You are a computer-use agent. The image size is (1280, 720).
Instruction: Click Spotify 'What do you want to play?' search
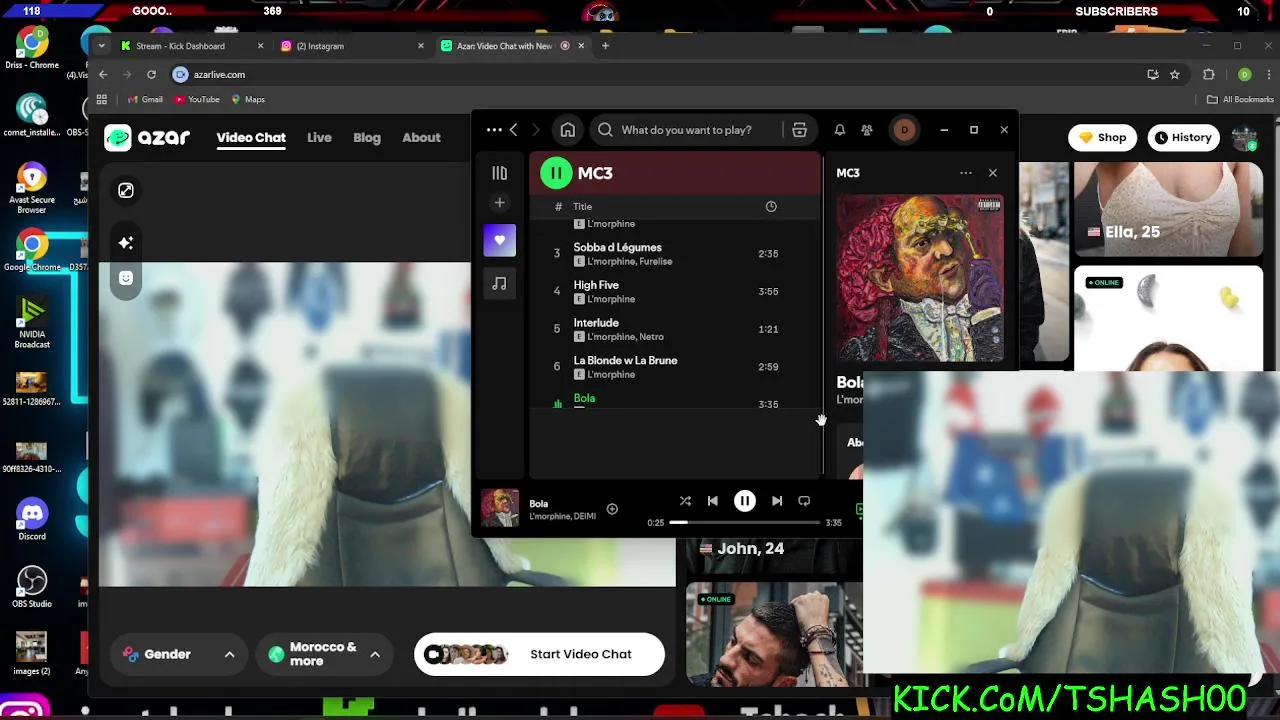[x=687, y=130]
